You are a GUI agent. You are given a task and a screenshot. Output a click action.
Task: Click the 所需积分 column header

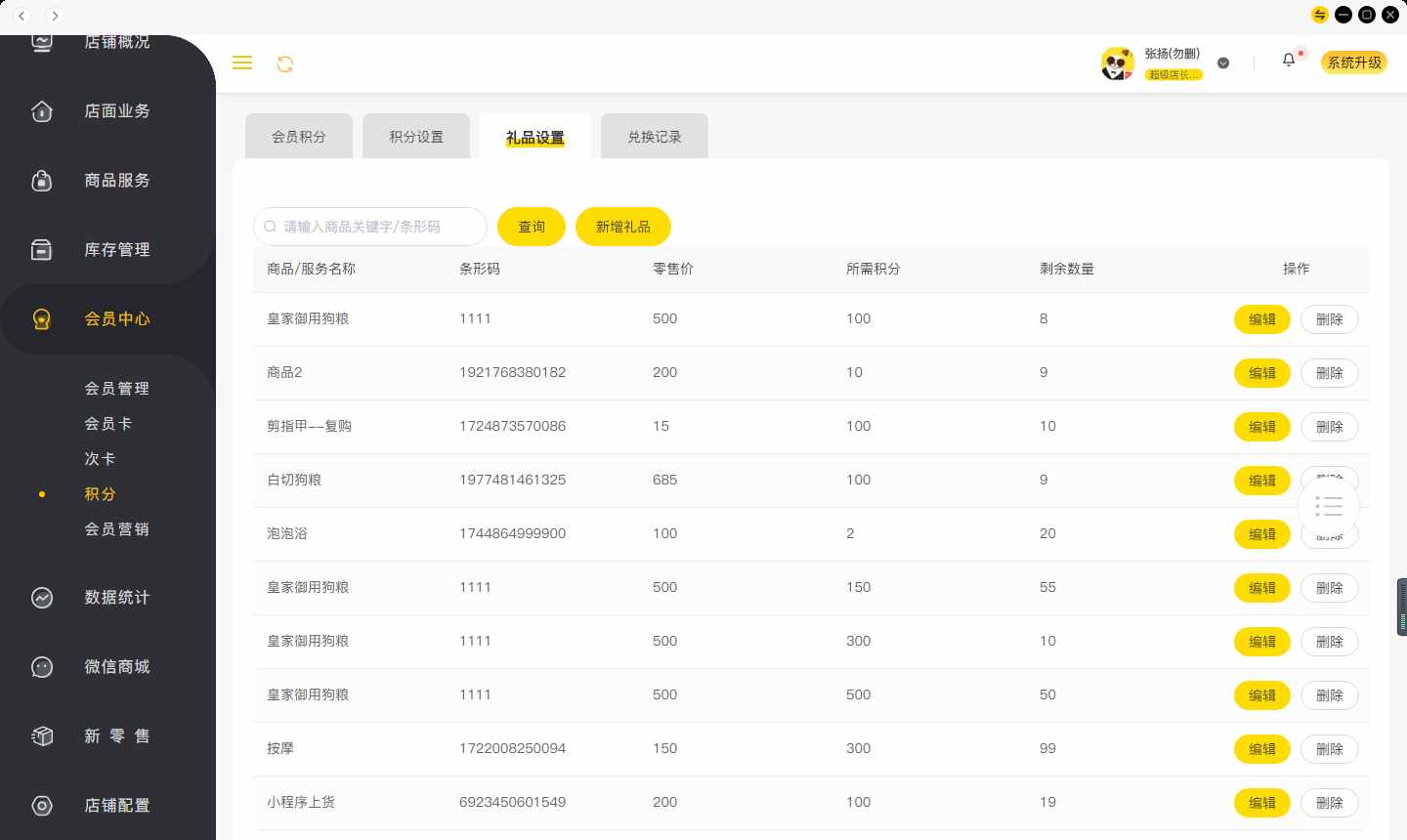pyautogui.click(x=874, y=269)
